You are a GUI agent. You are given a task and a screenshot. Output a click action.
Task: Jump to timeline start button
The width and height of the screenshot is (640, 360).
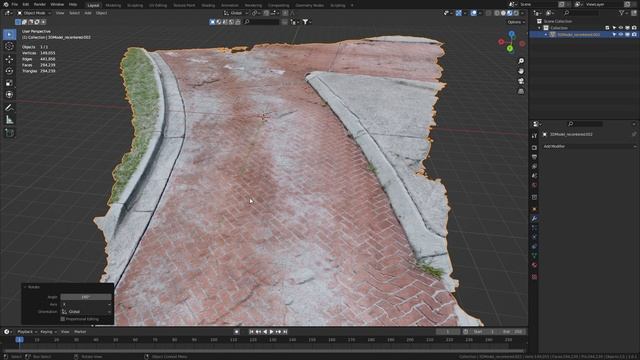click(251, 332)
